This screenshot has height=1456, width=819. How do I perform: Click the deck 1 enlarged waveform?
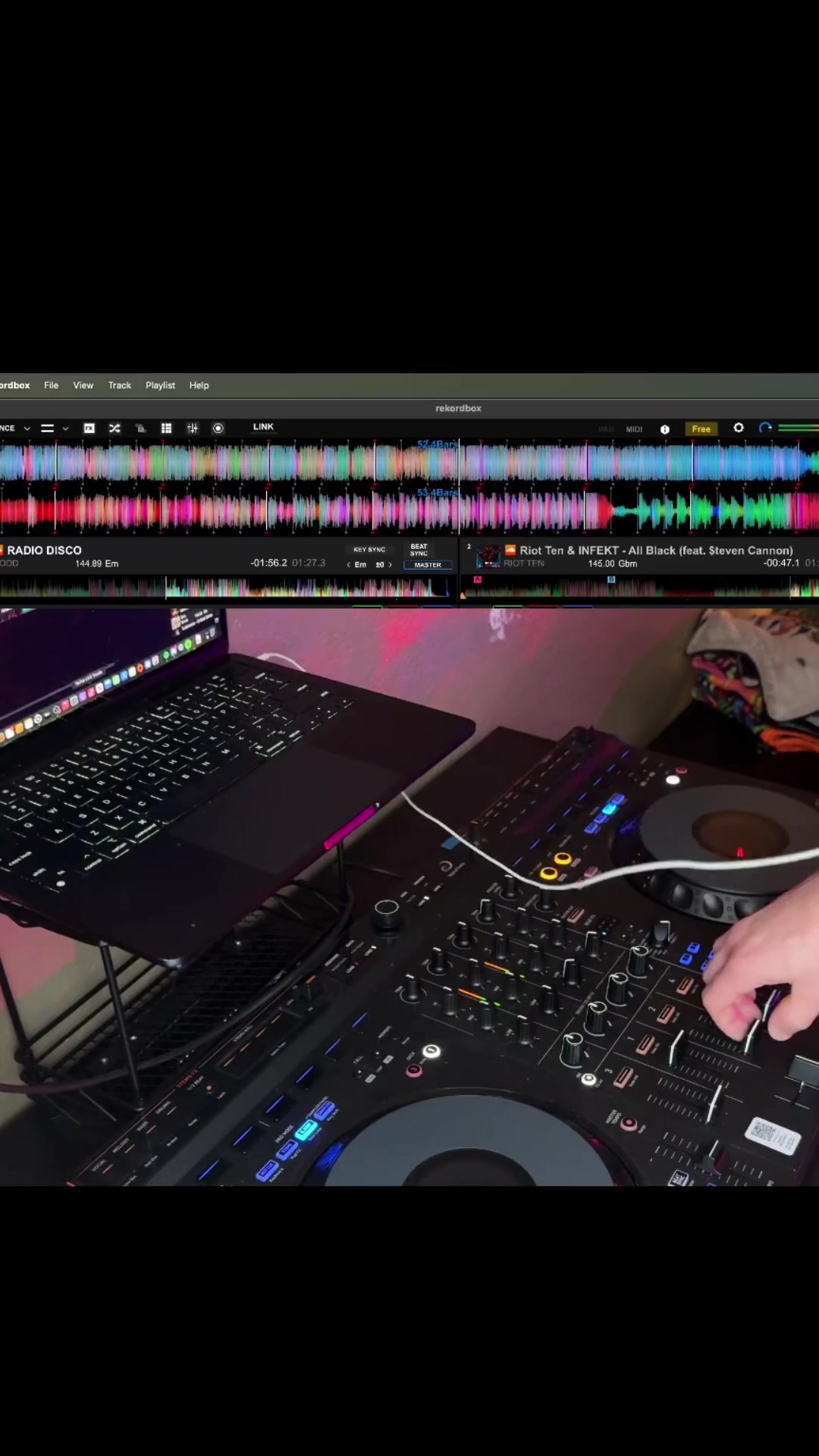coord(409,463)
